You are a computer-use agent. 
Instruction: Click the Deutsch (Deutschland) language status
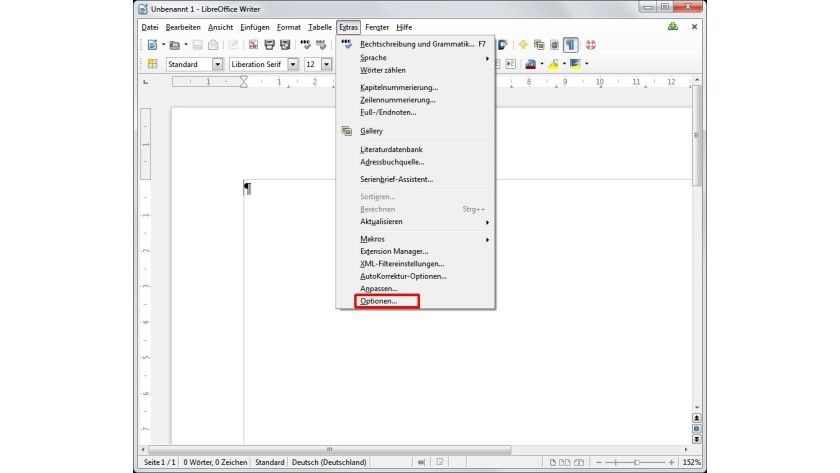tap(329, 462)
